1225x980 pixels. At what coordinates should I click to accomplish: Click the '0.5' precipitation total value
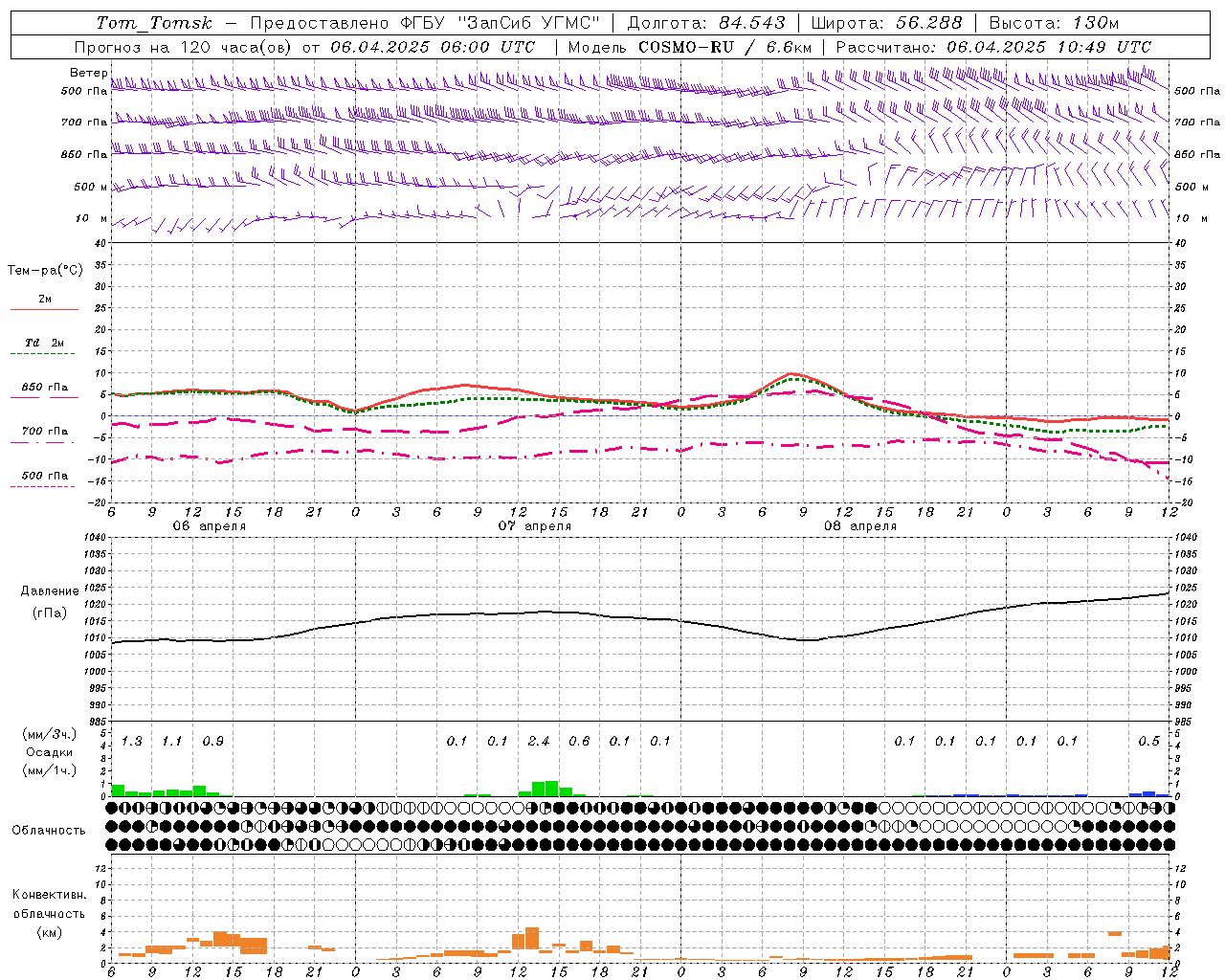click(1148, 742)
